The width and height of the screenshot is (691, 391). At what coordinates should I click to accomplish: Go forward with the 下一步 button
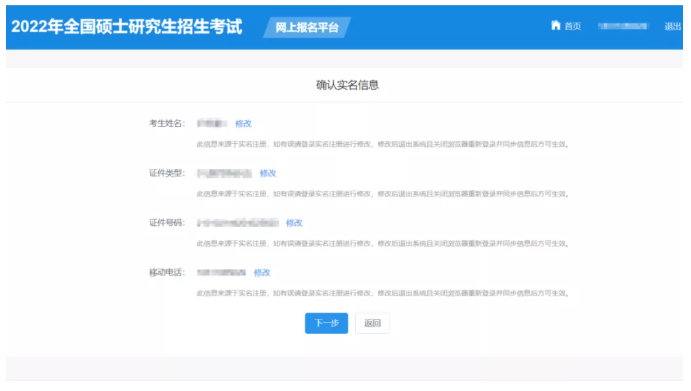[x=326, y=323]
